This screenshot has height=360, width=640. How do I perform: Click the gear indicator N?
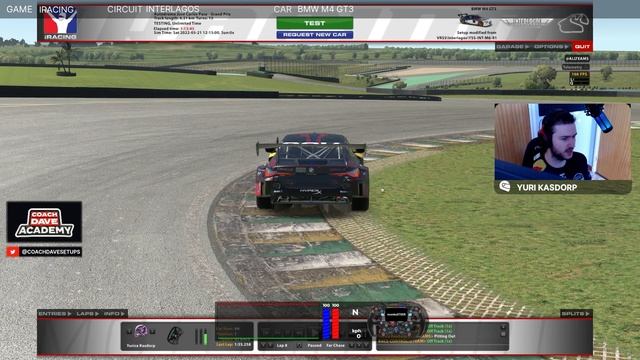click(355, 312)
